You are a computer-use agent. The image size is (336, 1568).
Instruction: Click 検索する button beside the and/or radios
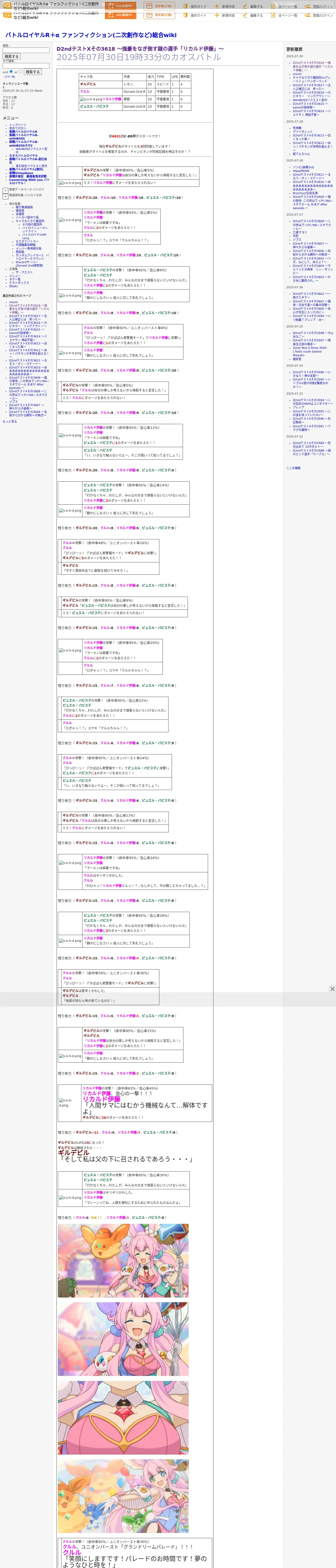coord(33,72)
